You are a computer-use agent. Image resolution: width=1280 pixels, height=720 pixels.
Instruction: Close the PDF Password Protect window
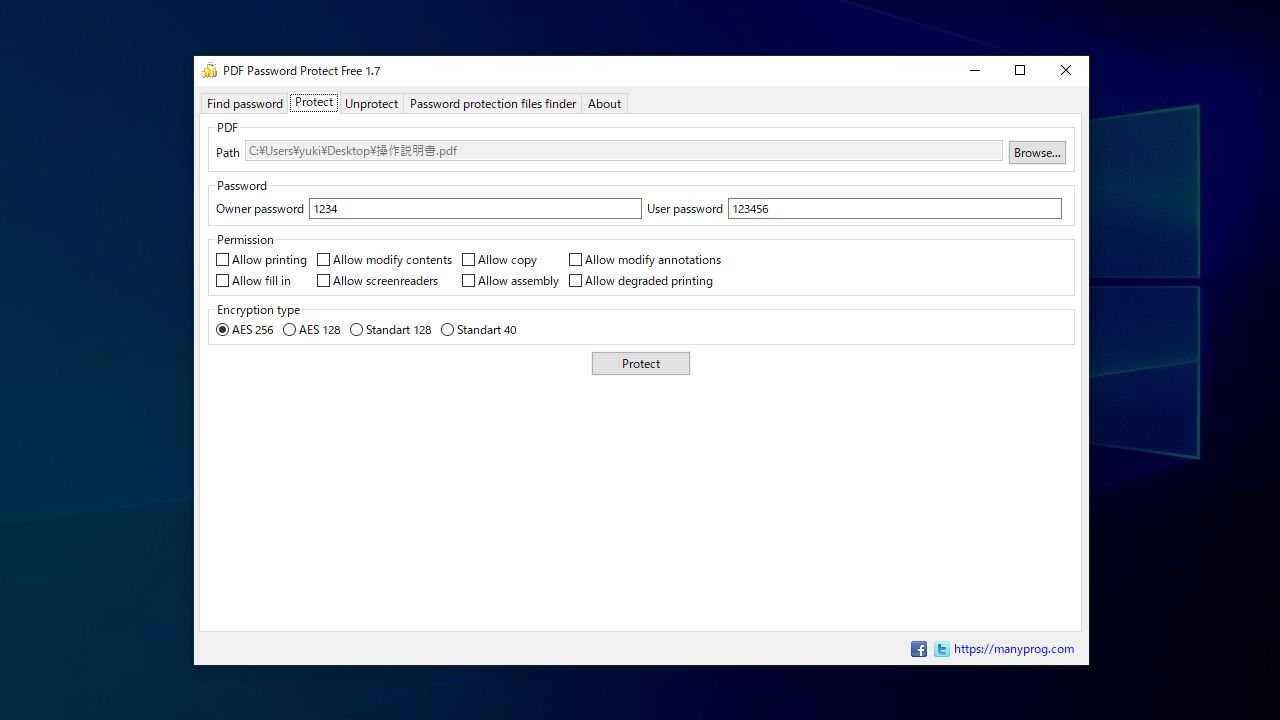1066,70
